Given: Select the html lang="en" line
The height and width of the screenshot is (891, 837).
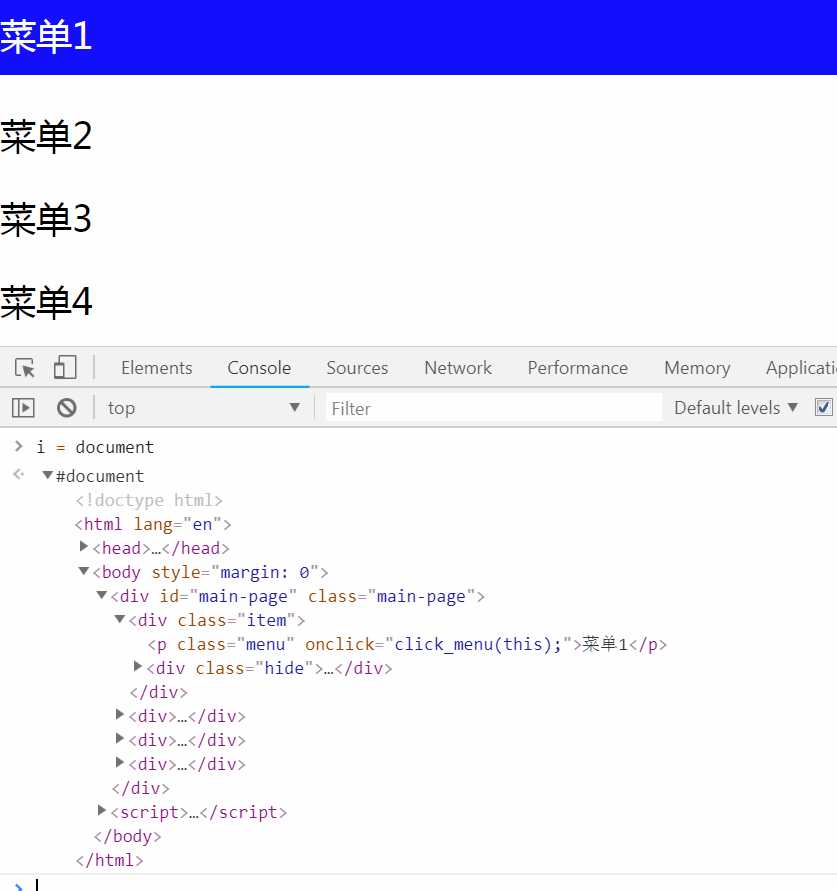Looking at the screenshot, I should tap(153, 524).
